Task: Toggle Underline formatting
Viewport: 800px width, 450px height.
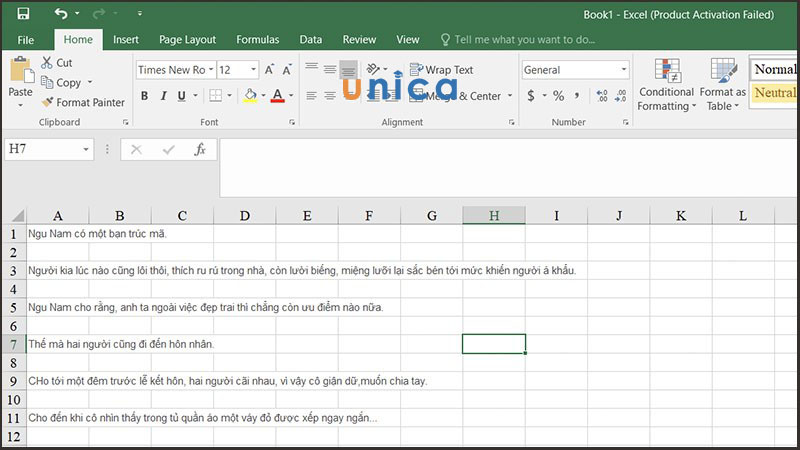Action: [x=181, y=96]
